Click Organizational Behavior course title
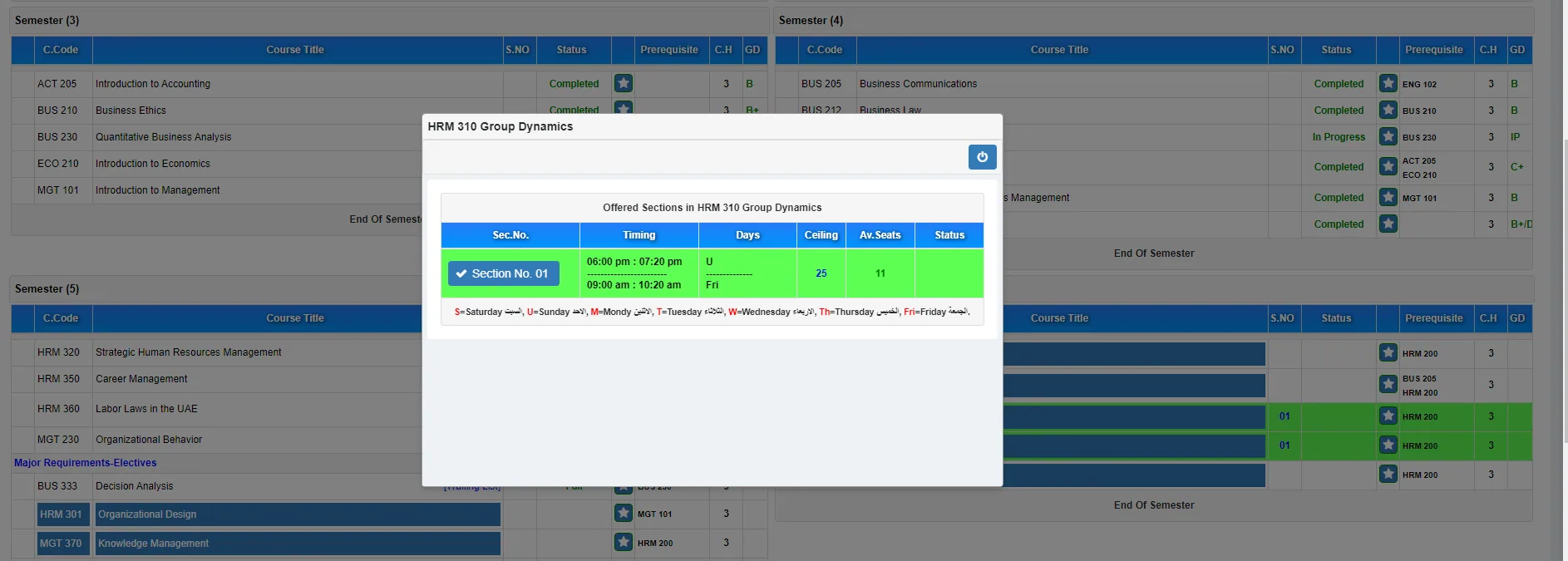Screen dimensions: 1568x561 point(149,440)
